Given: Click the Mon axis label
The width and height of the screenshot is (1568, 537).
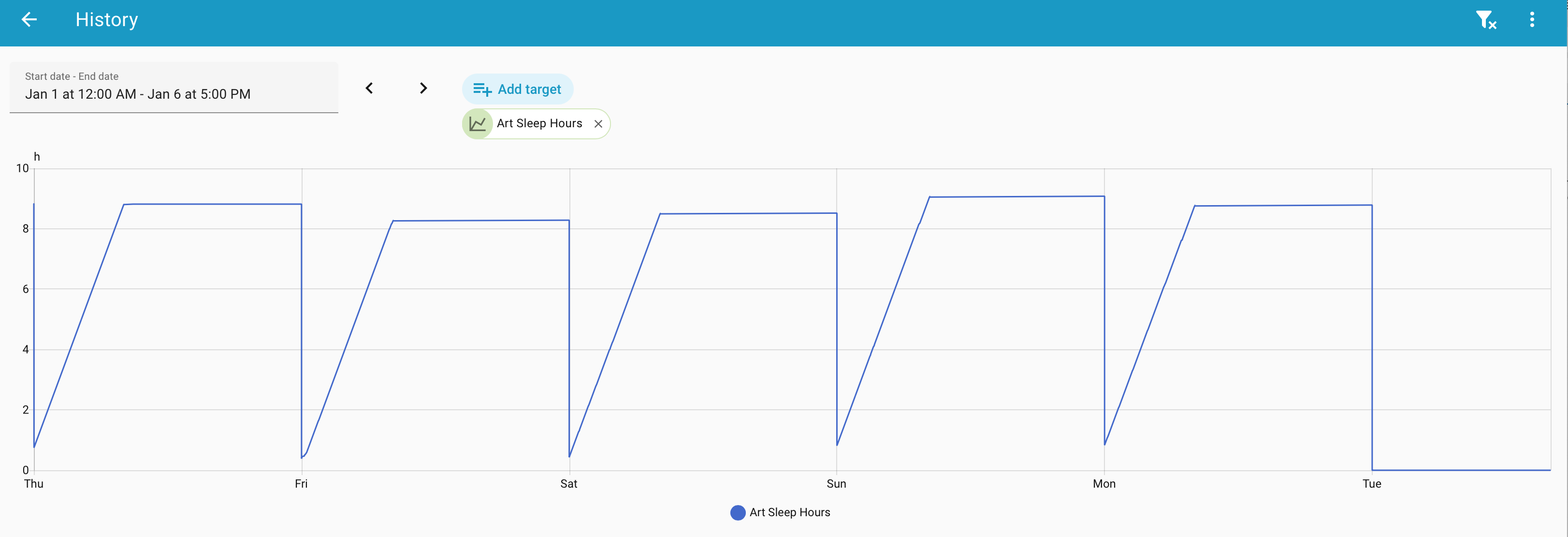Looking at the screenshot, I should pos(1104,484).
